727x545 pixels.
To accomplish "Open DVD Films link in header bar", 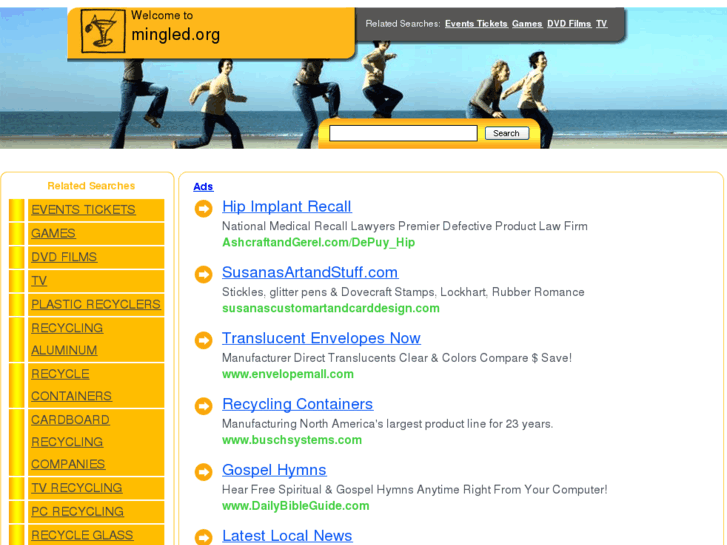I will [x=569, y=24].
